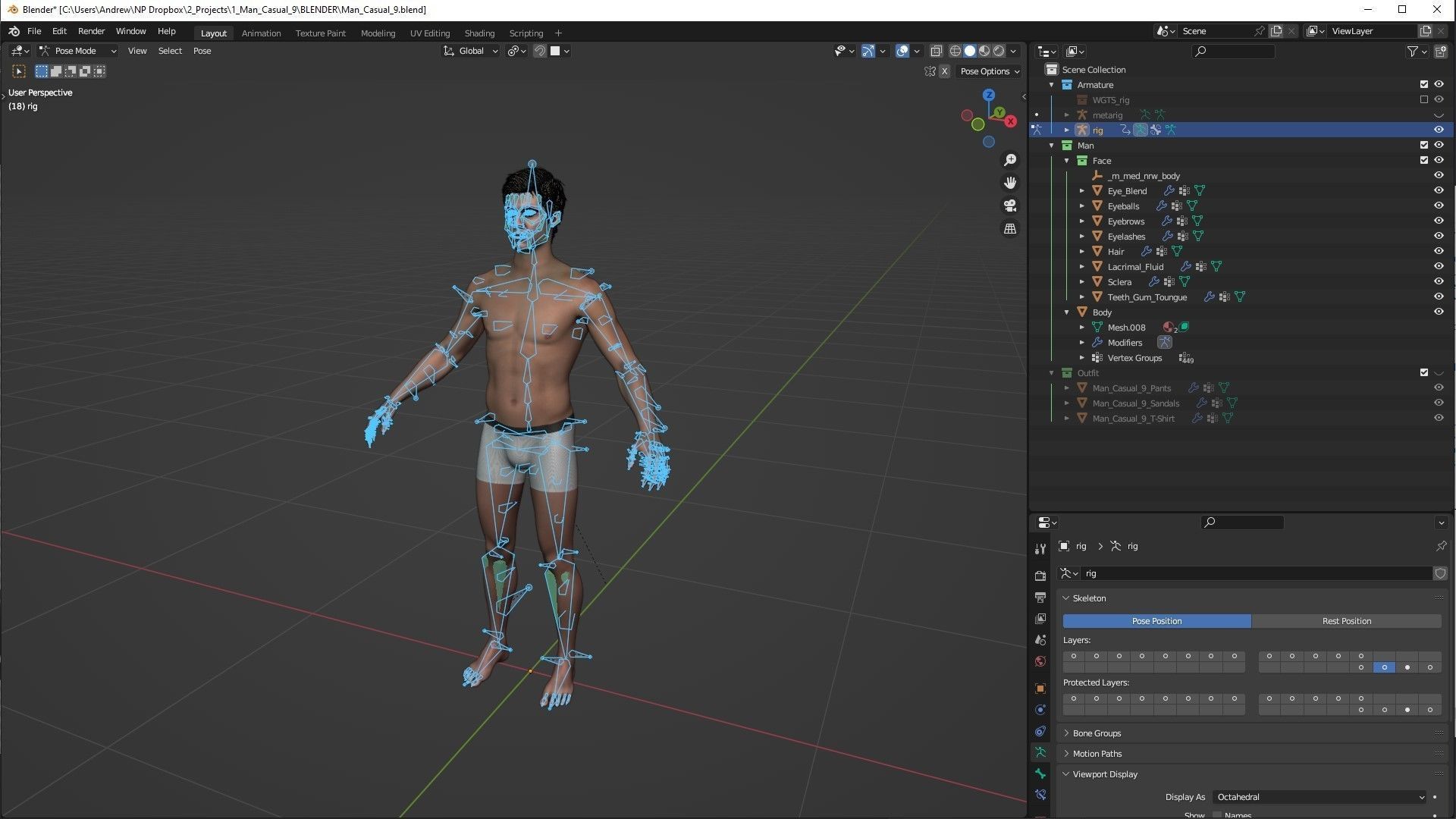Hide the Hair object with eye icon
Image resolution: width=1456 pixels, height=819 pixels.
click(1439, 251)
